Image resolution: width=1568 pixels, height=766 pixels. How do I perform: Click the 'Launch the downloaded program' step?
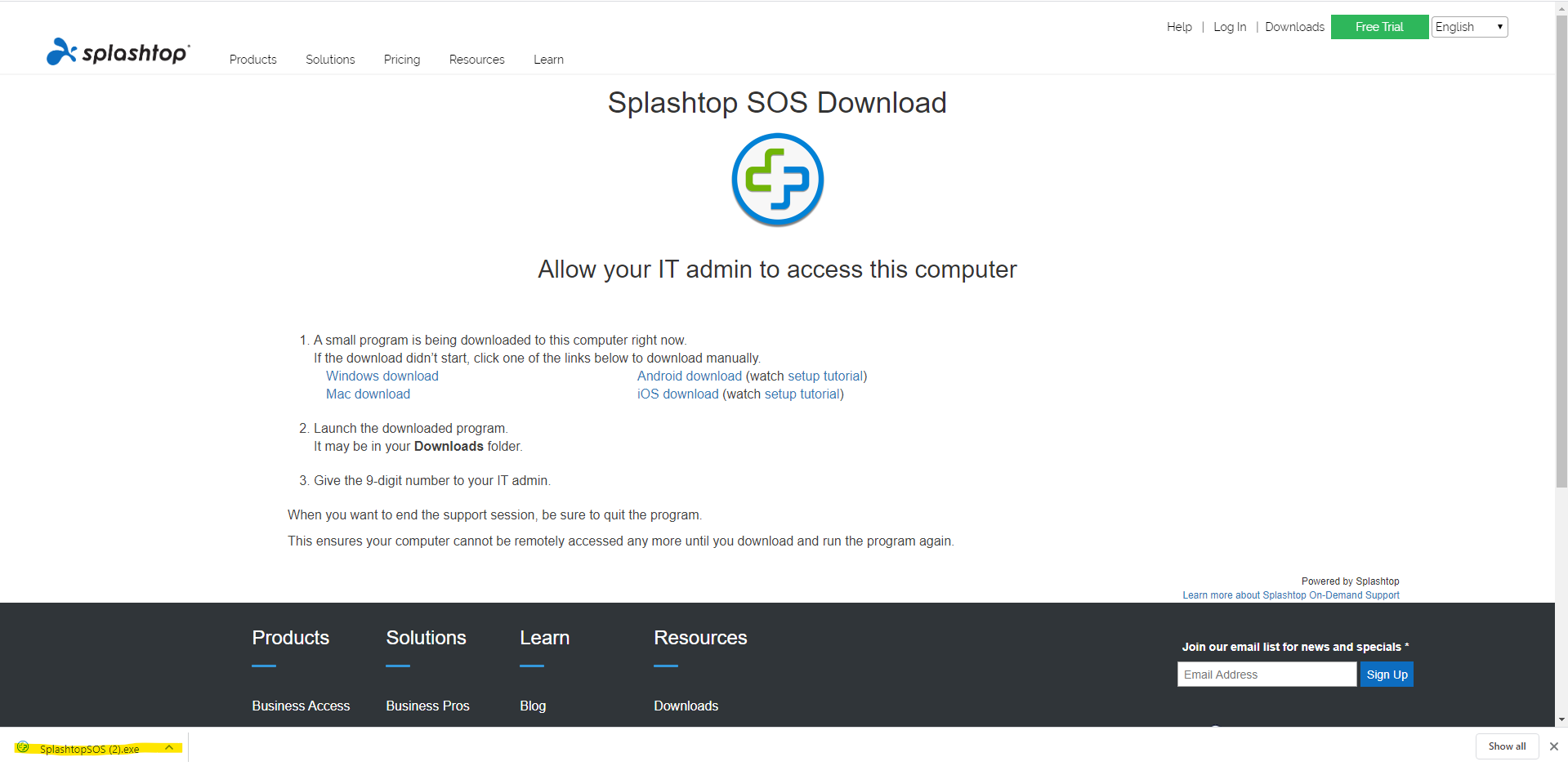(x=410, y=428)
